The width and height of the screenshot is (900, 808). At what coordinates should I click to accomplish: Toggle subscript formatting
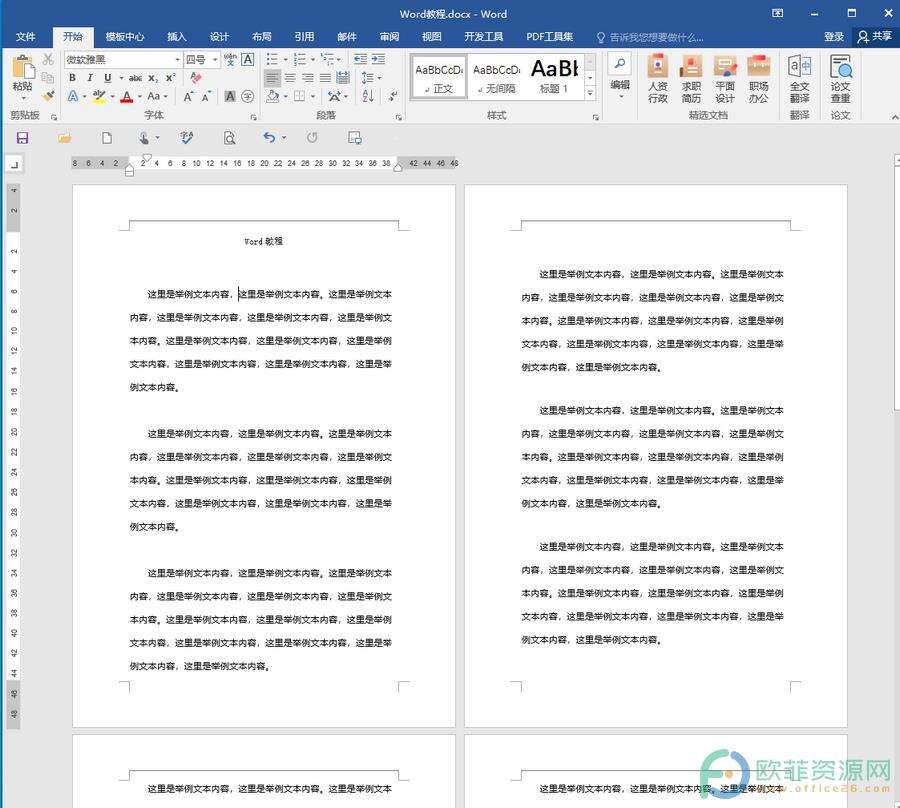(153, 77)
